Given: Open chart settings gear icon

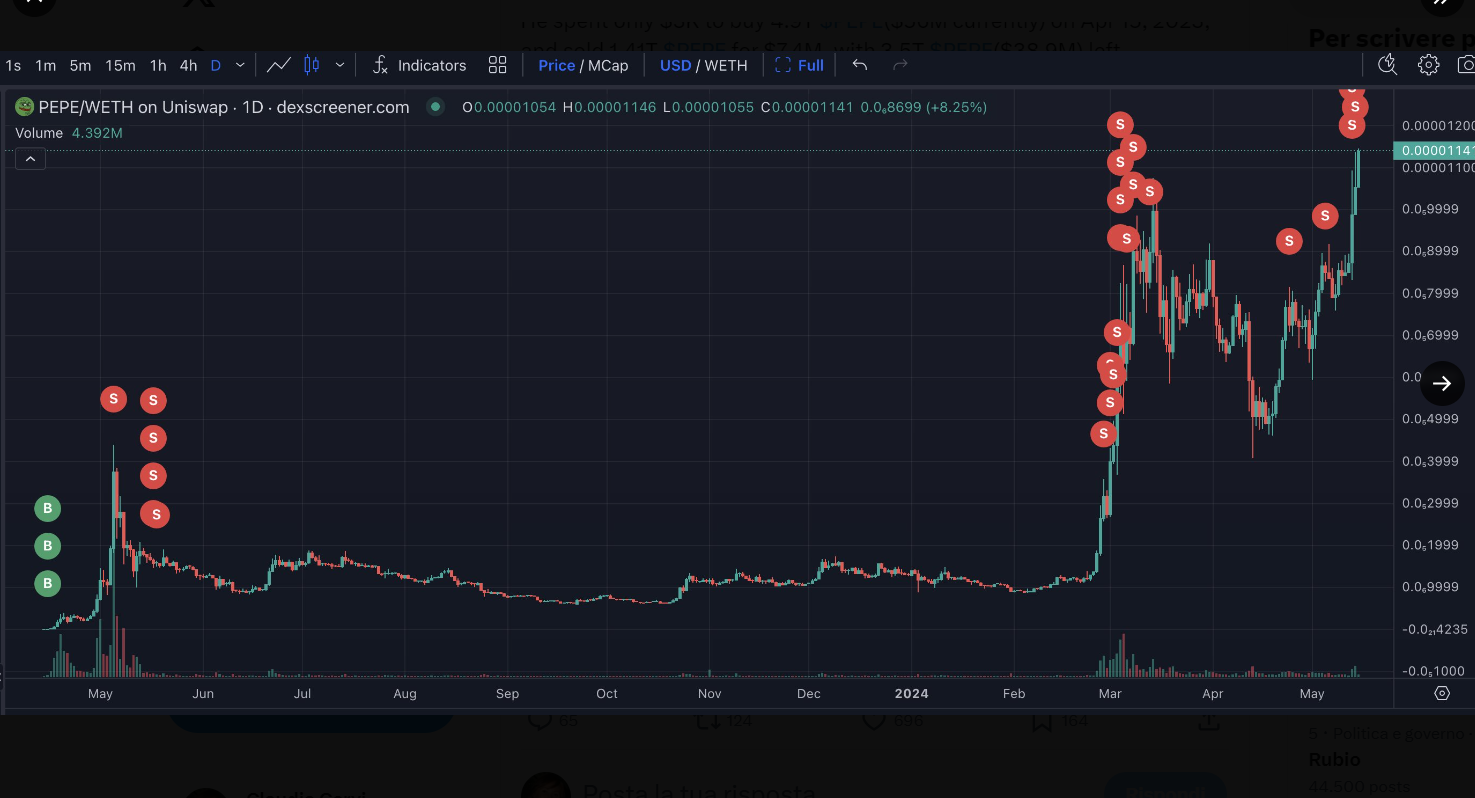Looking at the screenshot, I should [1428, 65].
